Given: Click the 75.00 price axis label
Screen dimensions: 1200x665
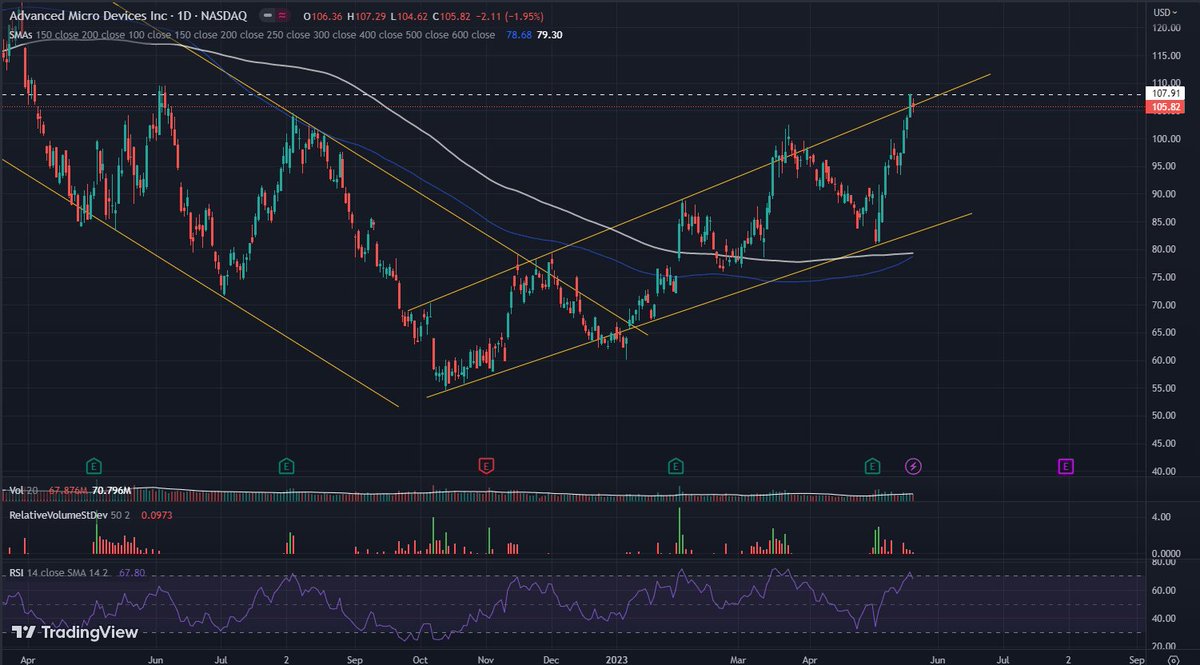Looking at the screenshot, I should pos(1166,277).
